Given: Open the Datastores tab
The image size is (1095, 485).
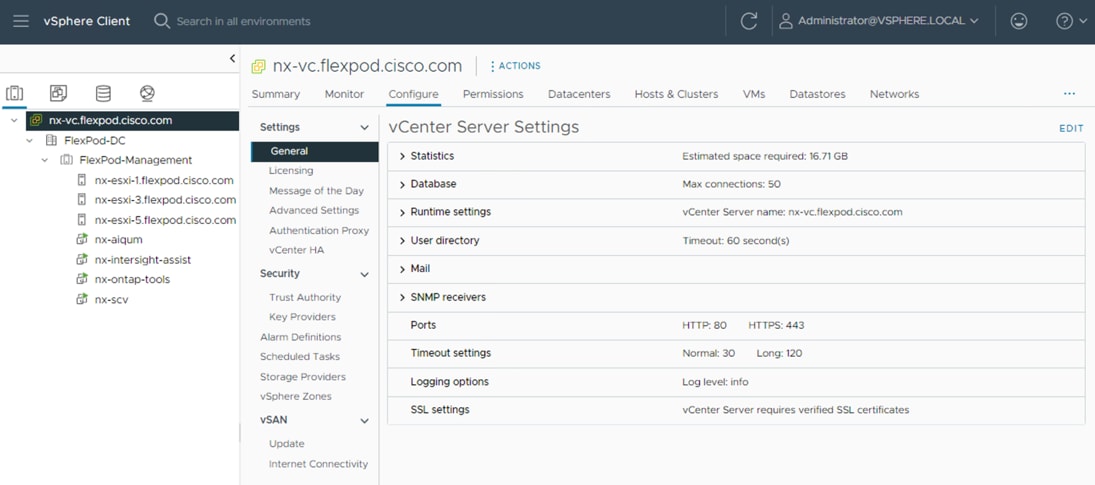Looking at the screenshot, I should click(x=817, y=94).
